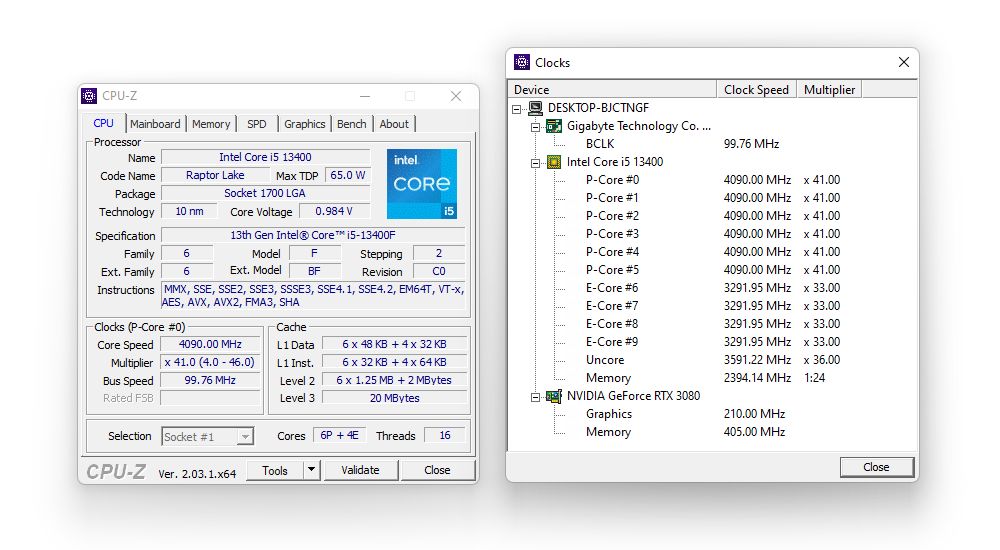
Task: Switch to the Graphics tab
Action: [x=305, y=124]
